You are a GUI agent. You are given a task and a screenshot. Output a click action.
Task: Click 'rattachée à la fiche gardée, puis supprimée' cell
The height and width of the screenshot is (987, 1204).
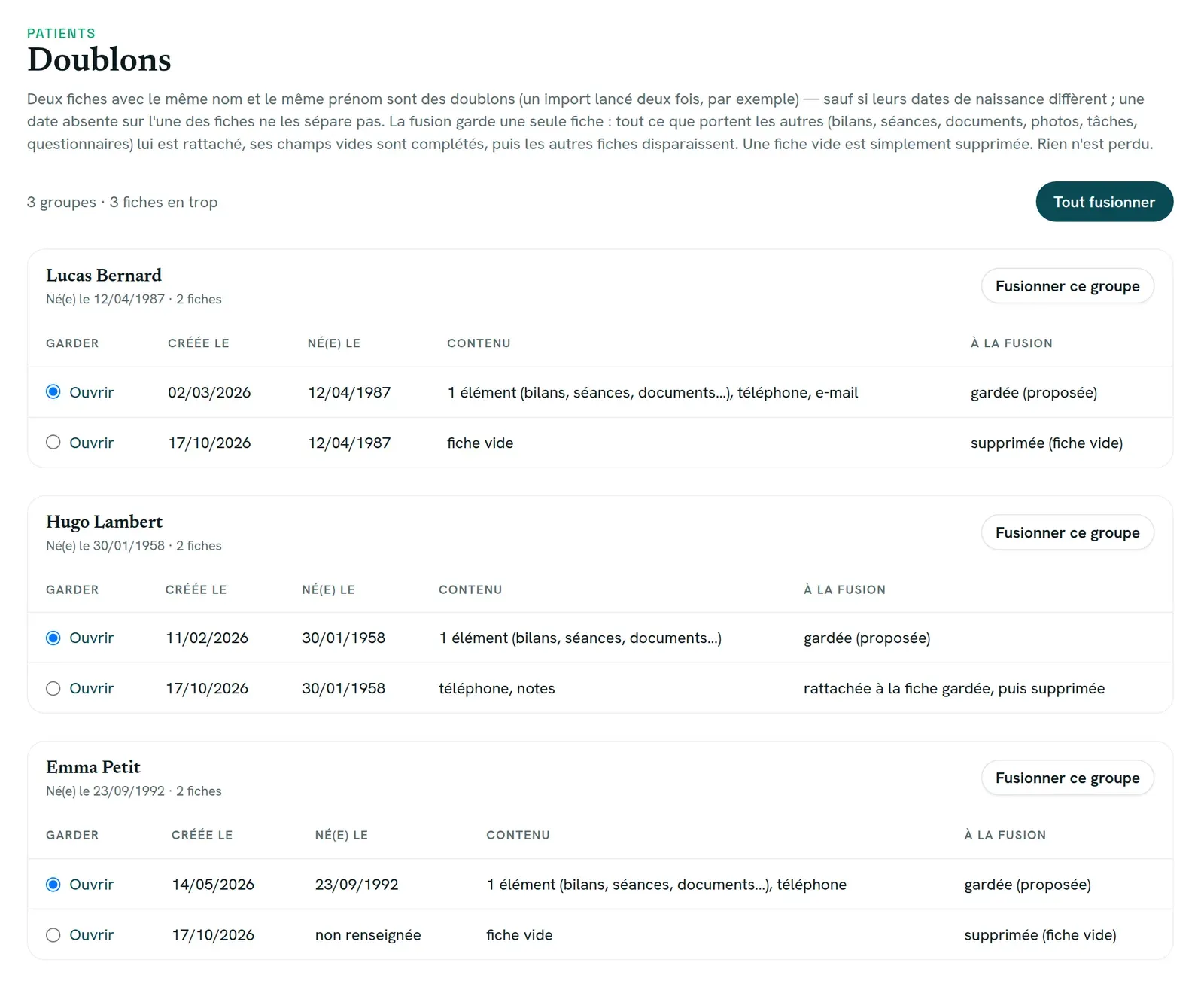[x=954, y=688]
